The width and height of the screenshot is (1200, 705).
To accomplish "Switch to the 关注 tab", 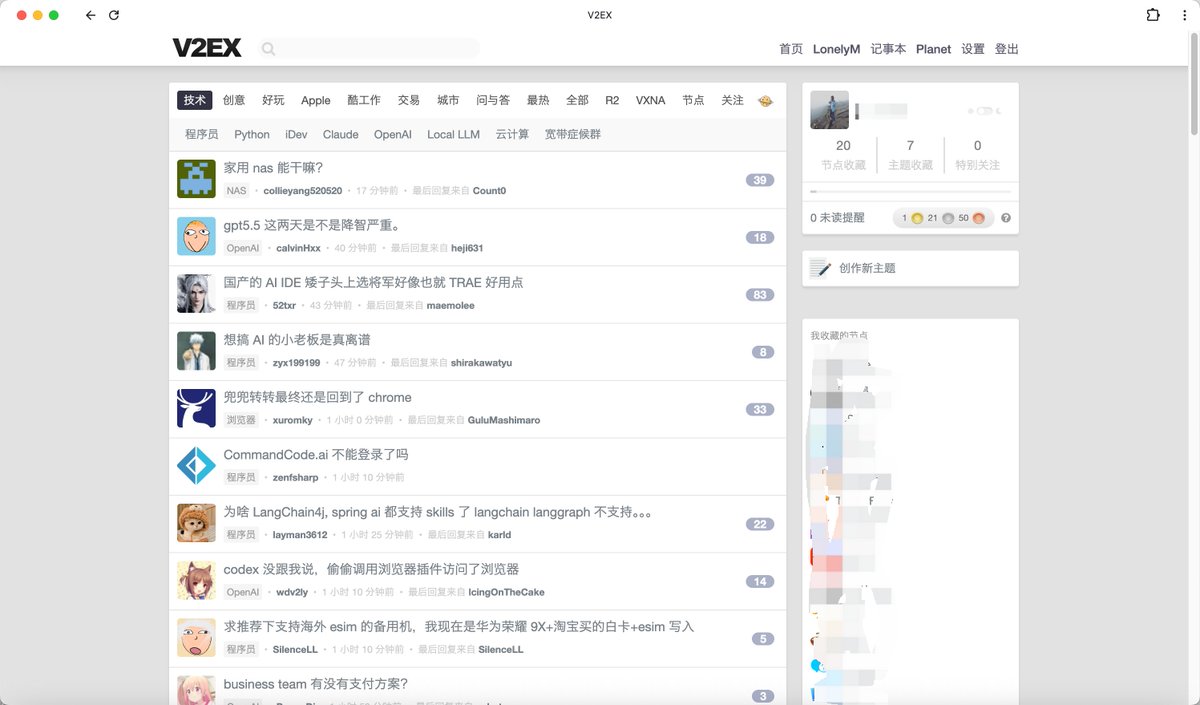I will point(732,100).
